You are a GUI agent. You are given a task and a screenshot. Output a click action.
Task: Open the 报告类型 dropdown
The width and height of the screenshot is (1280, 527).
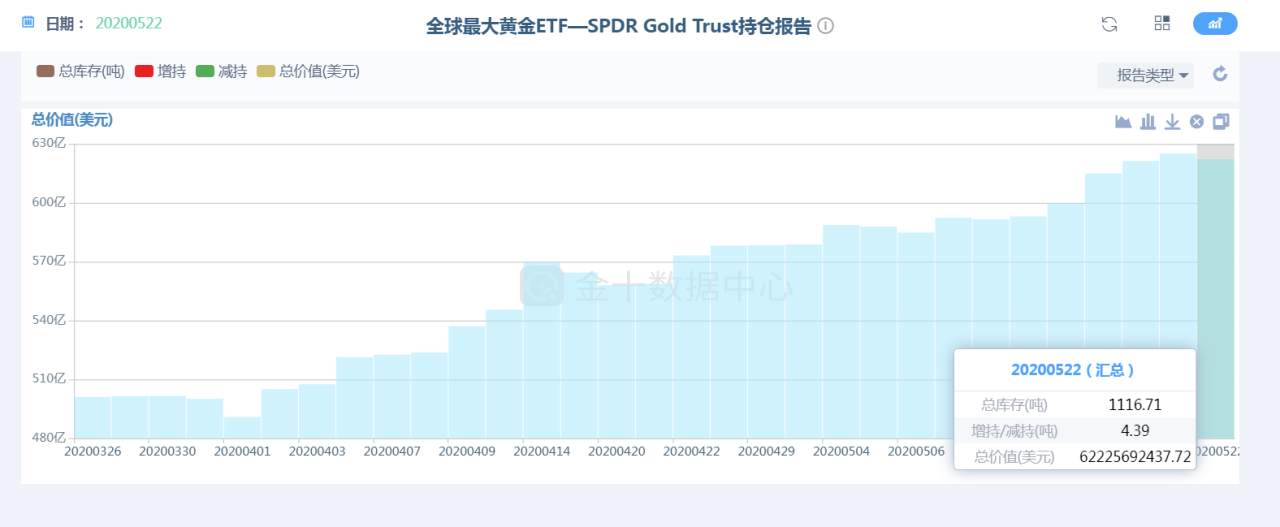[1146, 75]
